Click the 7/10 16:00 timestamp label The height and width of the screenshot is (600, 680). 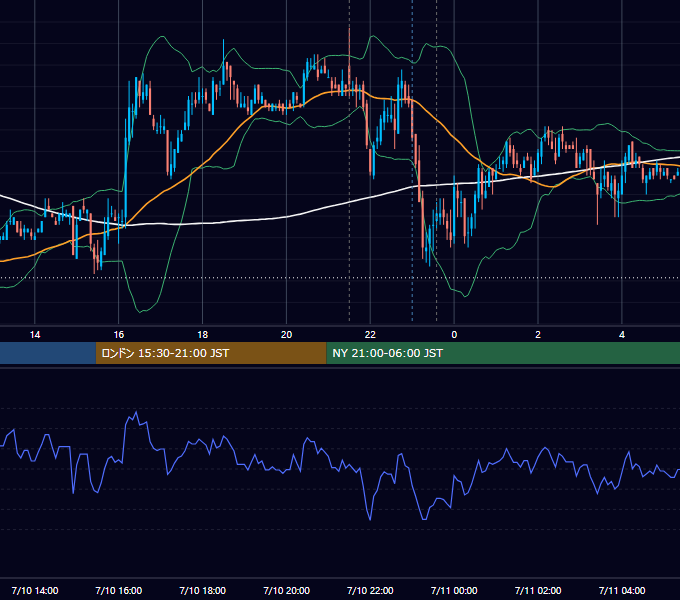pyautogui.click(x=118, y=590)
